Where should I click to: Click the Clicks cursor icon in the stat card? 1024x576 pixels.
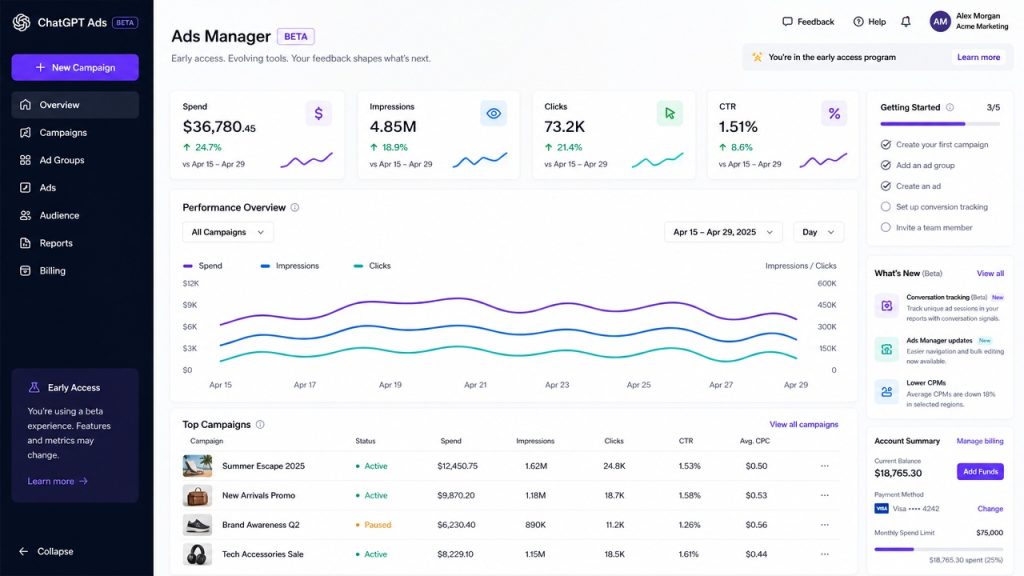coord(669,114)
